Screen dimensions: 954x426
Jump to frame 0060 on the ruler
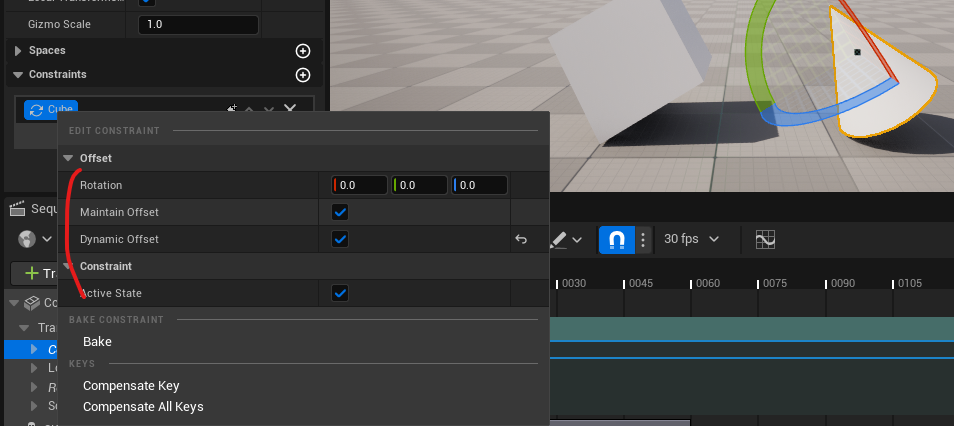coord(708,284)
